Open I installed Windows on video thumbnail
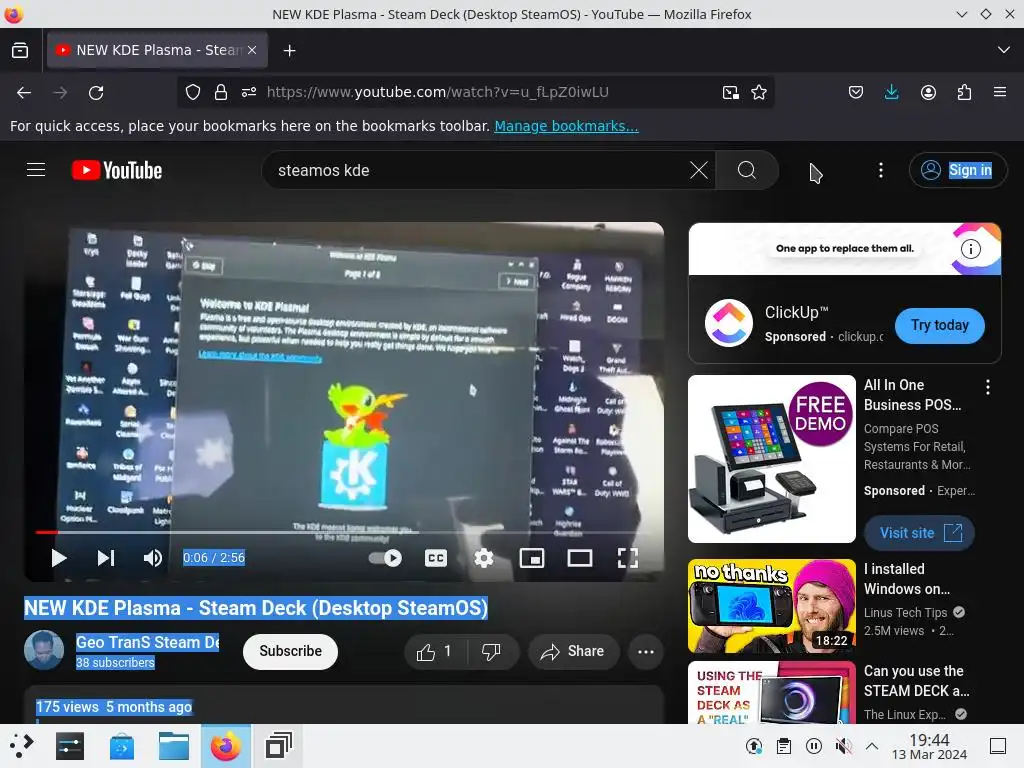This screenshot has width=1024, height=768. point(772,606)
